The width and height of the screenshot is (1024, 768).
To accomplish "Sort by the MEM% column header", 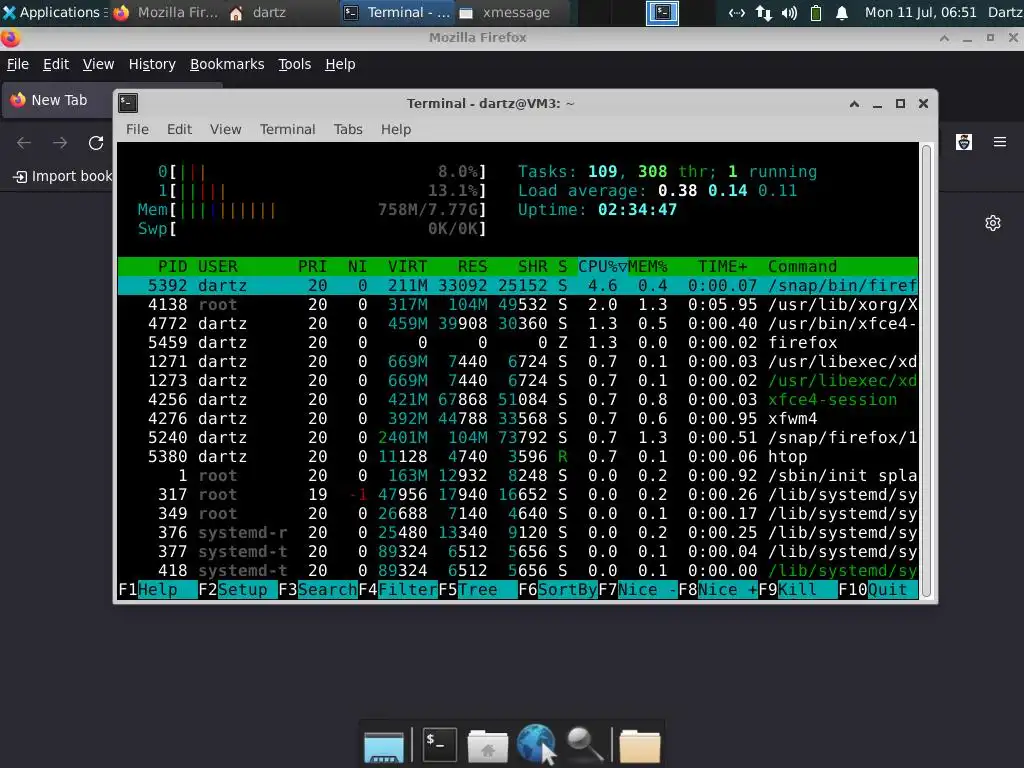I will pyautogui.click(x=648, y=266).
